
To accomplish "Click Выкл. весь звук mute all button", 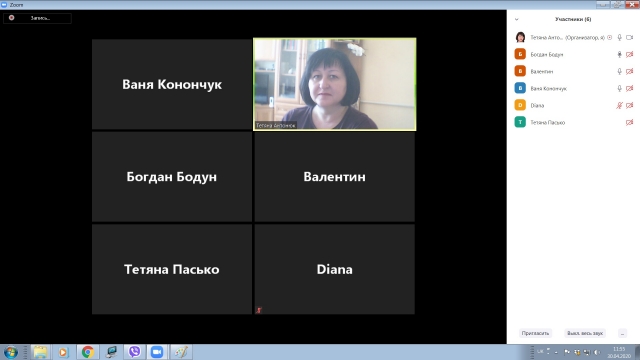I will click(584, 333).
